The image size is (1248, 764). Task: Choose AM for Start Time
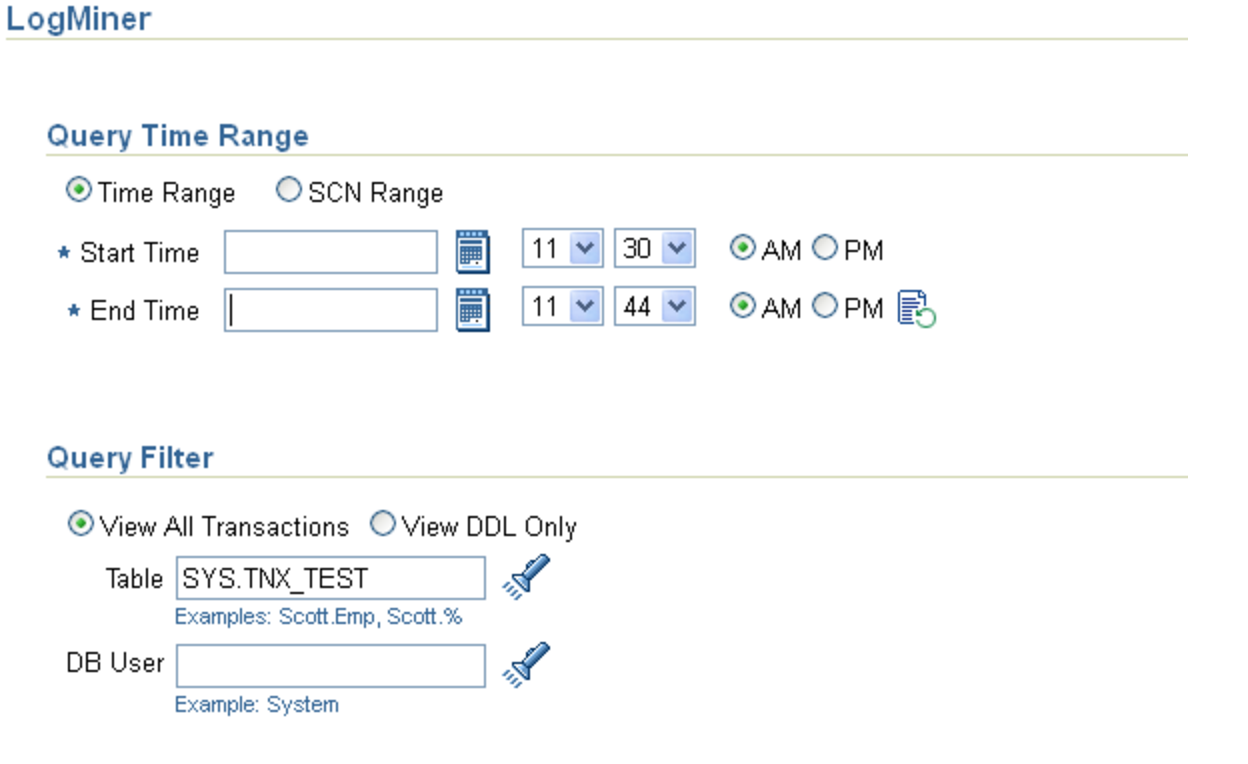[x=742, y=249]
